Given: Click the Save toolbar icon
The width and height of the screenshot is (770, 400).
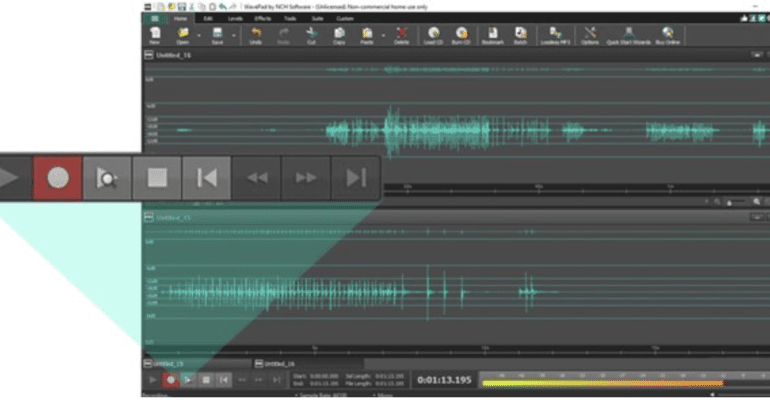Looking at the screenshot, I should 217,36.
